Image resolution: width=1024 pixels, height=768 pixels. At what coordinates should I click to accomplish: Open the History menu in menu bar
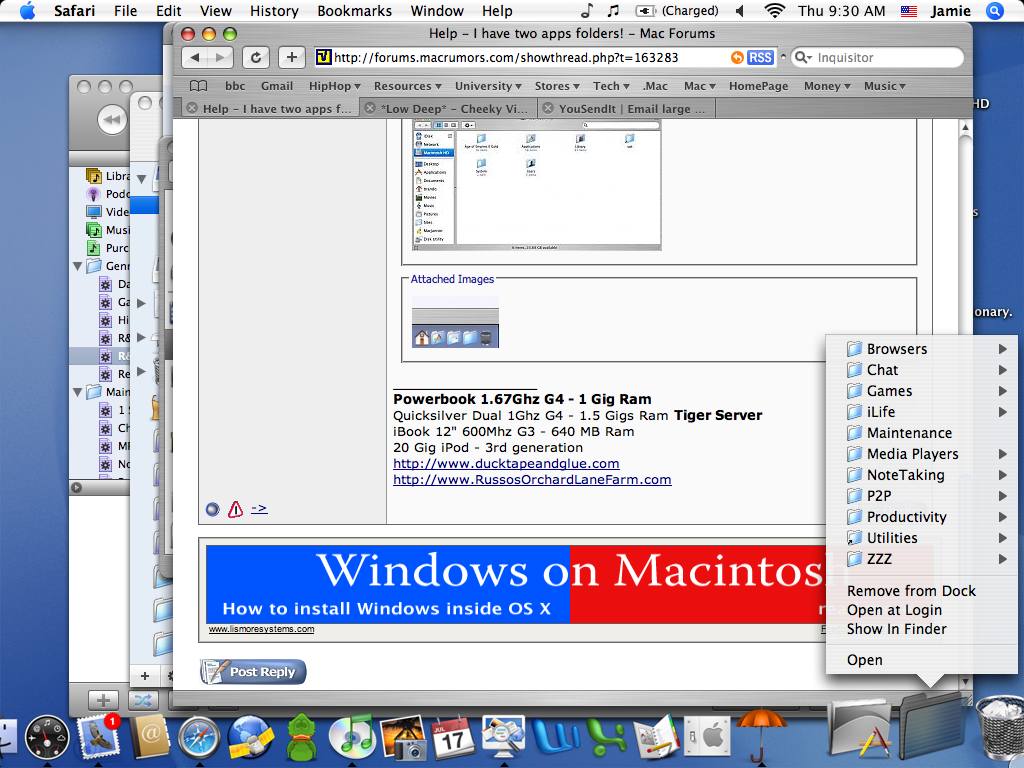click(274, 11)
